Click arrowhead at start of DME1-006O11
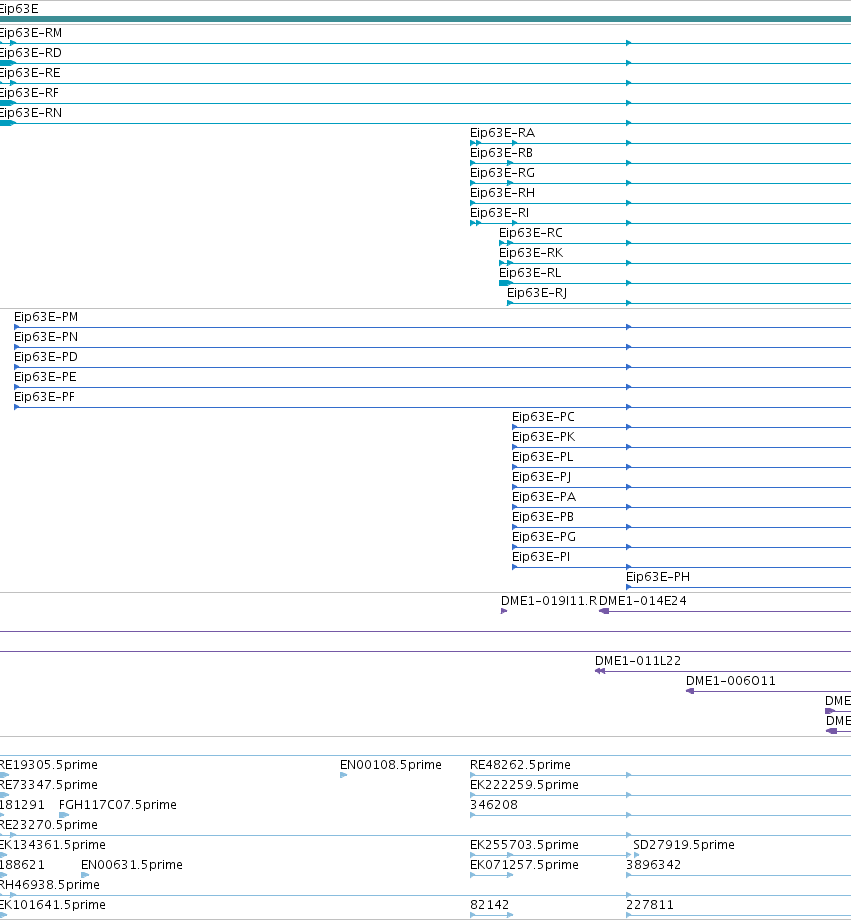 click(x=690, y=691)
